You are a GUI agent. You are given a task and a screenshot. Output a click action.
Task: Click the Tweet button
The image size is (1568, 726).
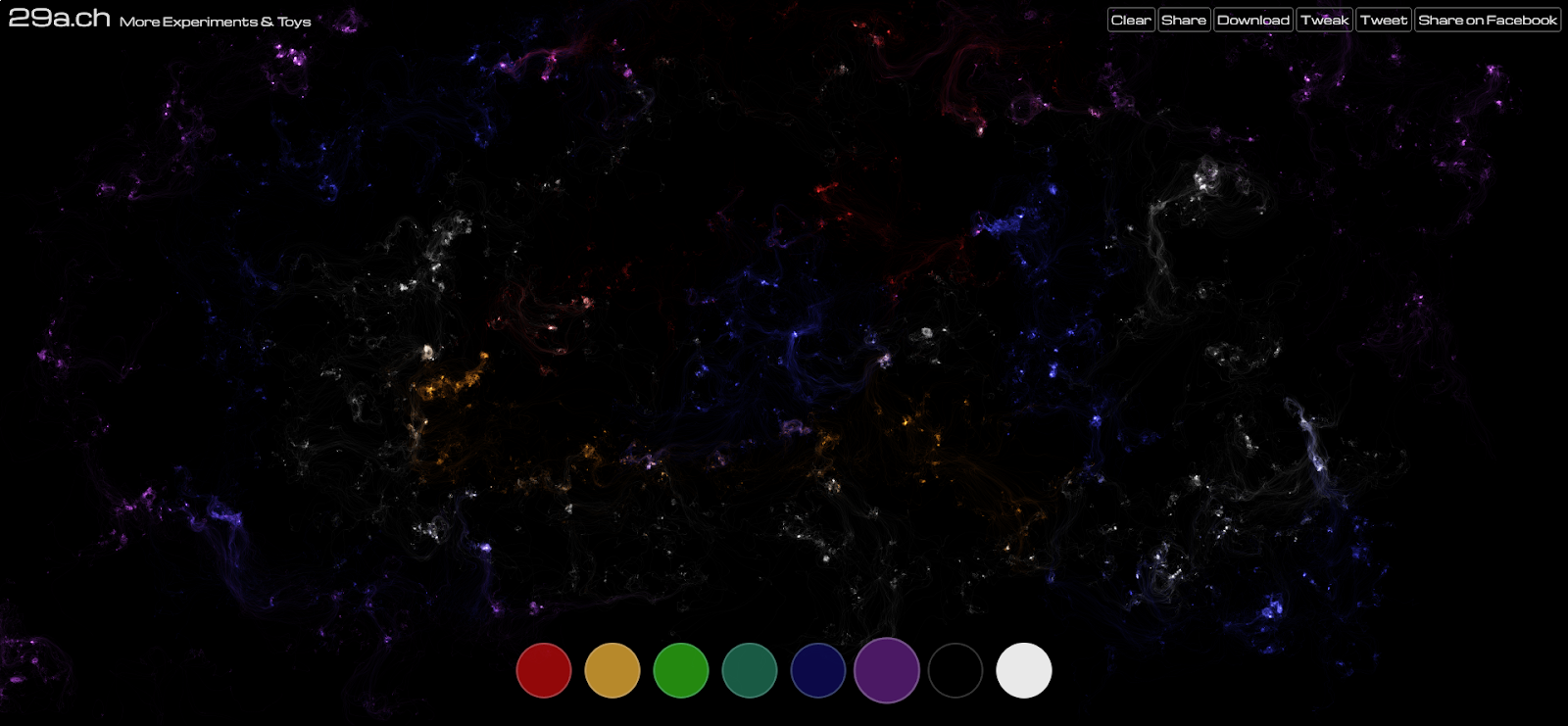coord(1384,20)
